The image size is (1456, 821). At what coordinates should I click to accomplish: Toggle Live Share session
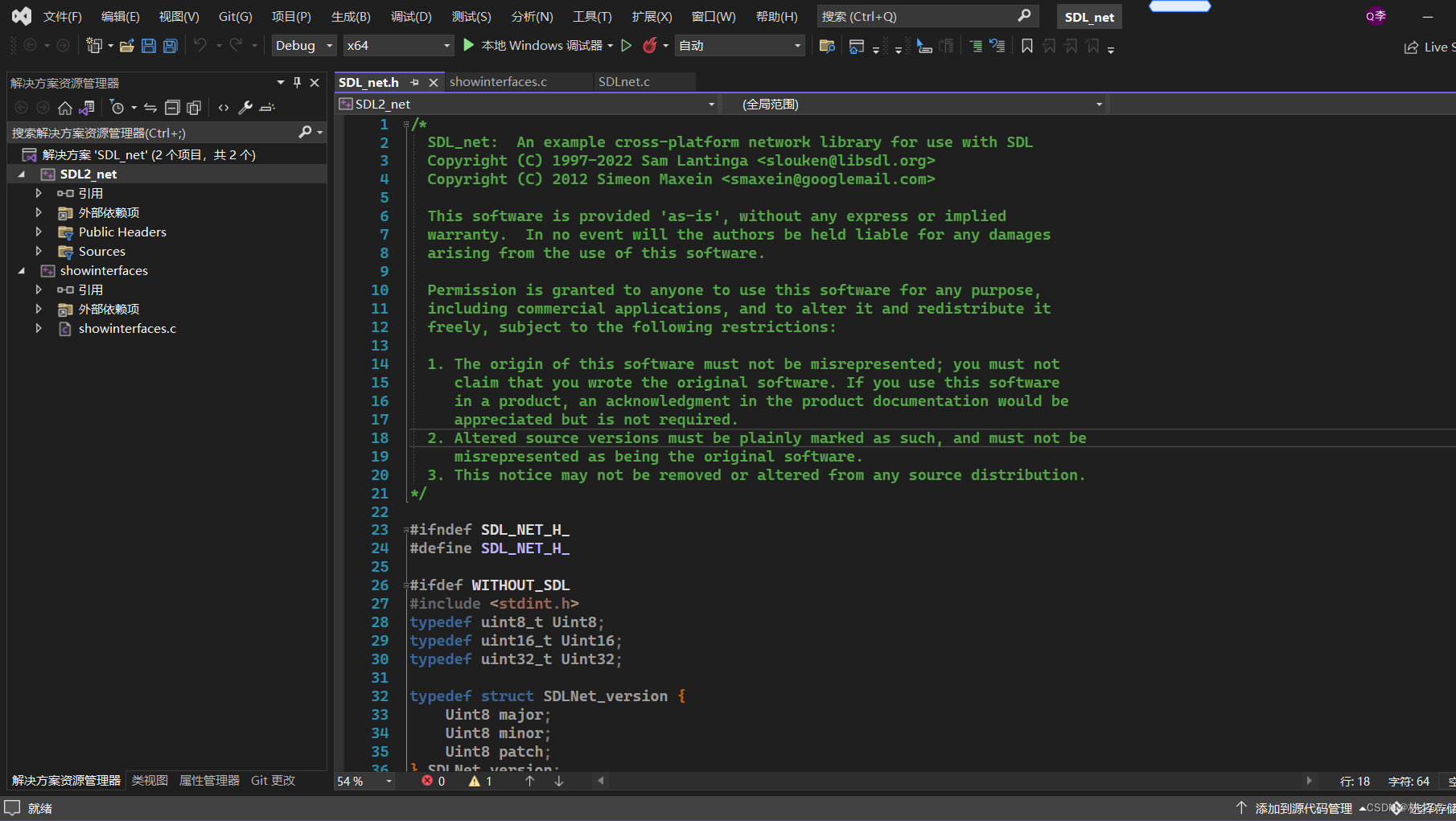coord(1428,46)
